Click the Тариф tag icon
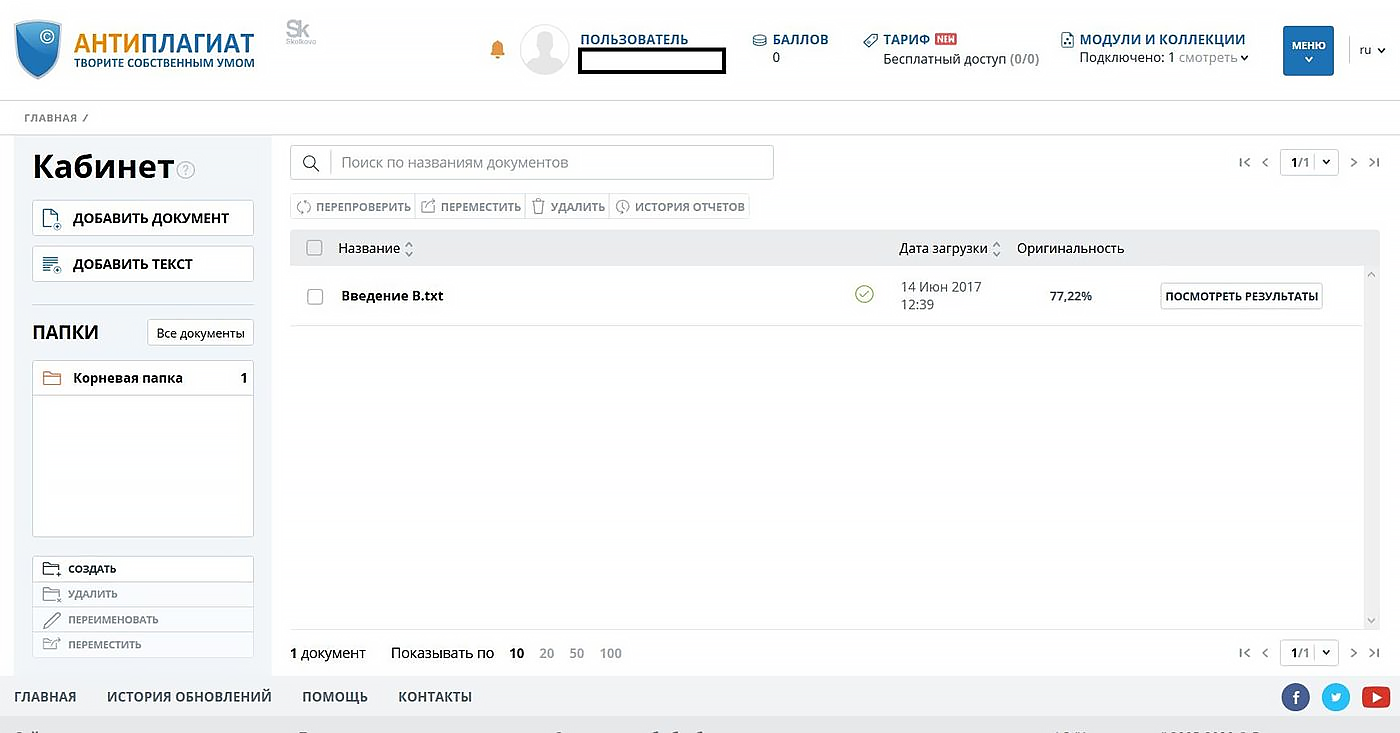This screenshot has width=1400, height=733. click(x=870, y=40)
